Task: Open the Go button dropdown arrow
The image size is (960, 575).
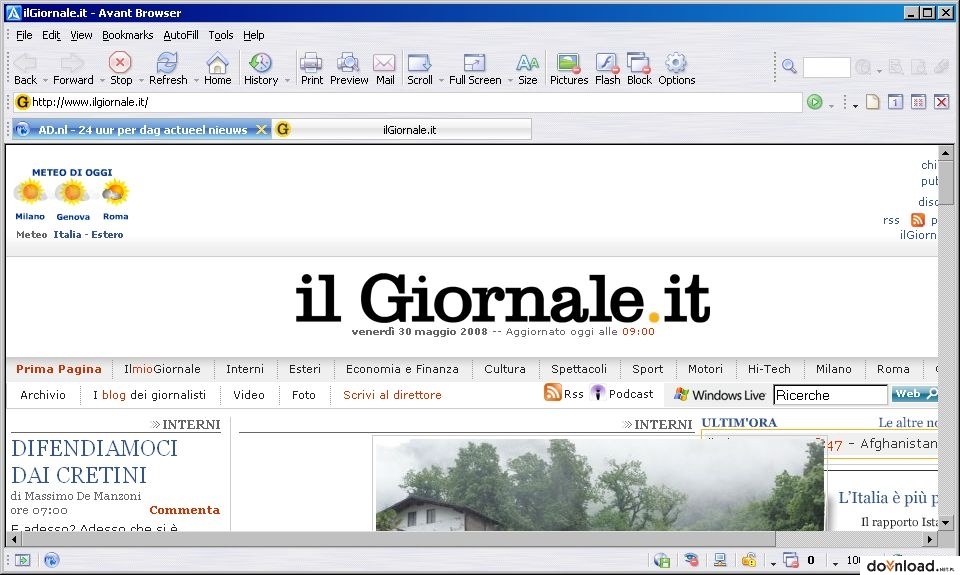Action: [x=831, y=106]
